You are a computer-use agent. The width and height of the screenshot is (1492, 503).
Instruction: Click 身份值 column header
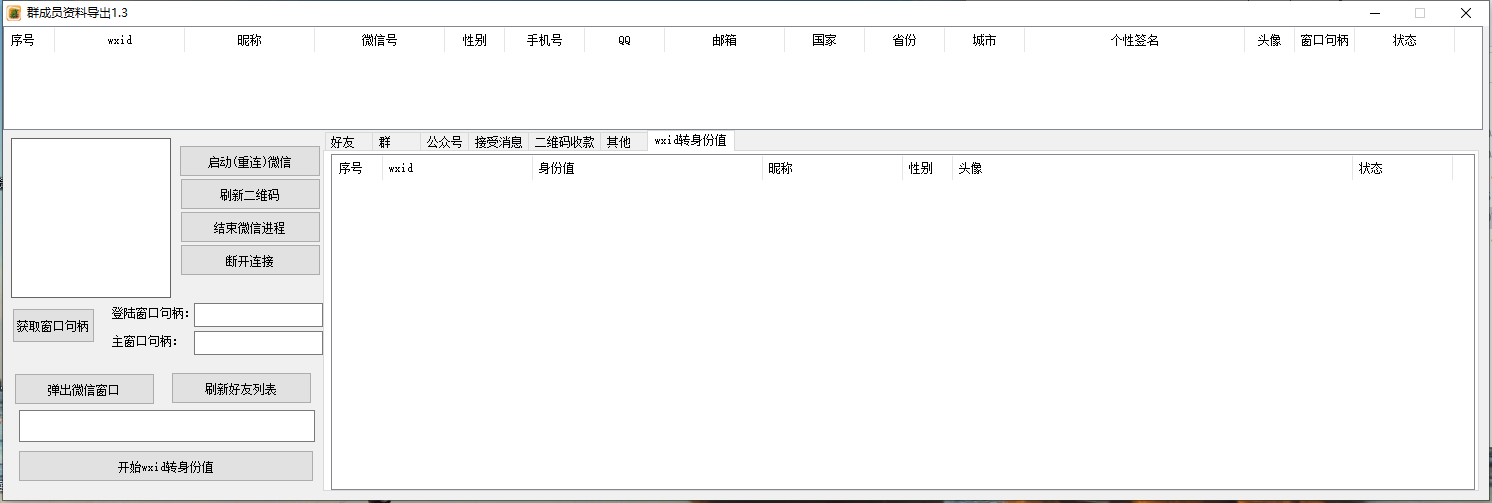tap(647, 168)
